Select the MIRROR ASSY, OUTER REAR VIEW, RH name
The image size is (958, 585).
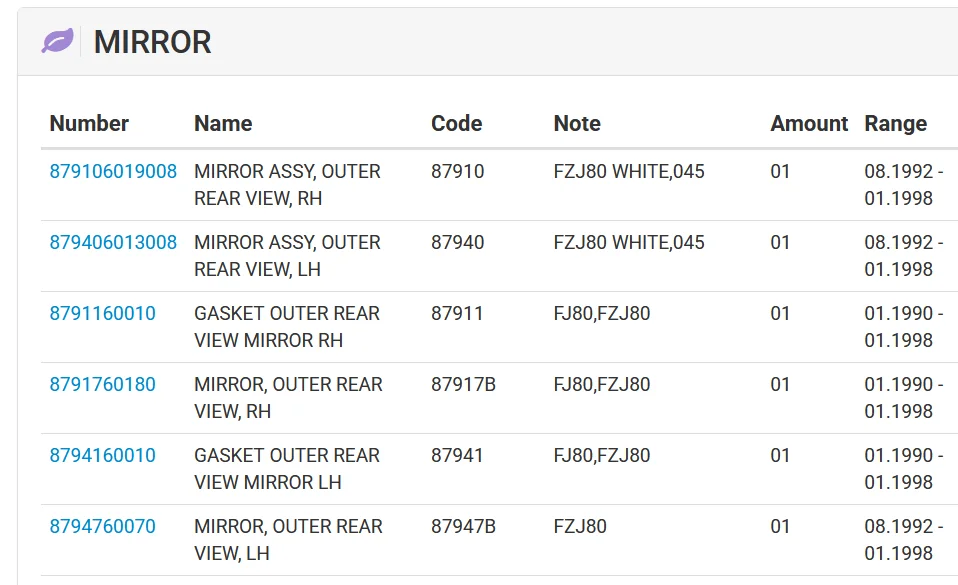pos(287,185)
